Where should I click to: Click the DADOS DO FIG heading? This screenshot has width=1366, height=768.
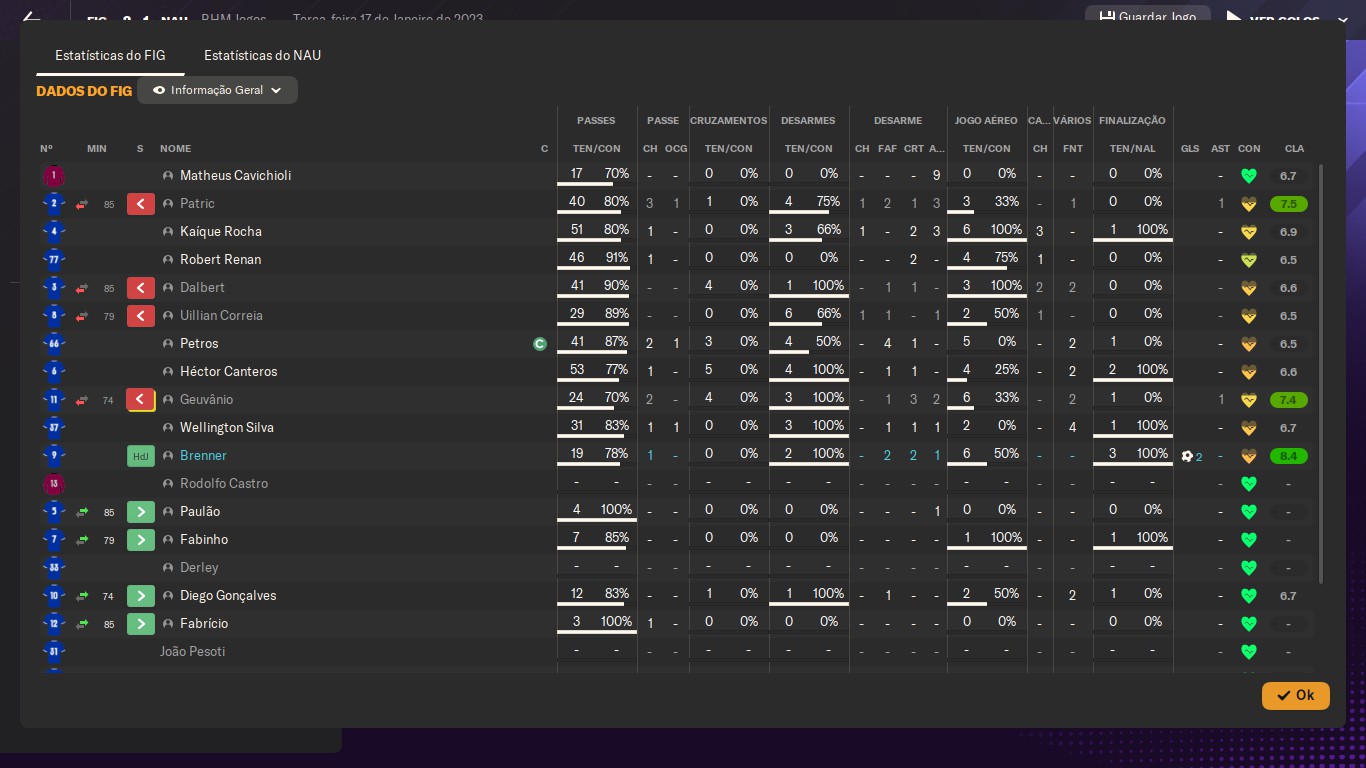click(84, 91)
